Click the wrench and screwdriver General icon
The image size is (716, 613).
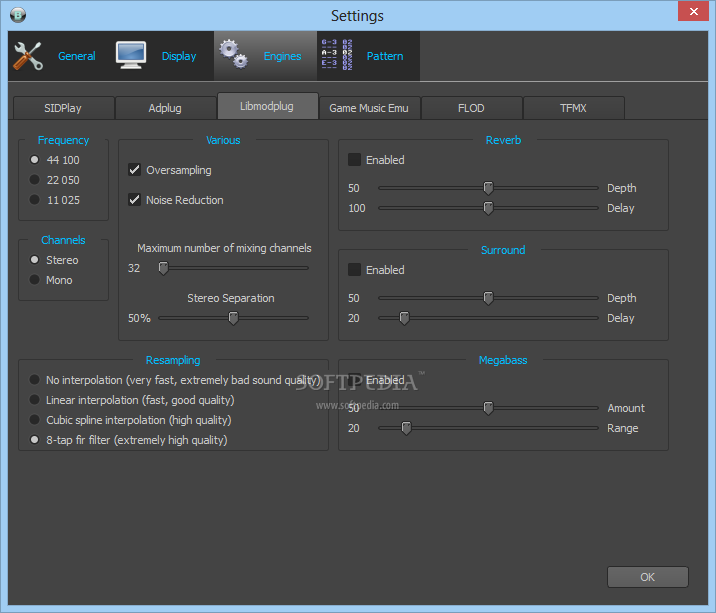click(x=28, y=56)
